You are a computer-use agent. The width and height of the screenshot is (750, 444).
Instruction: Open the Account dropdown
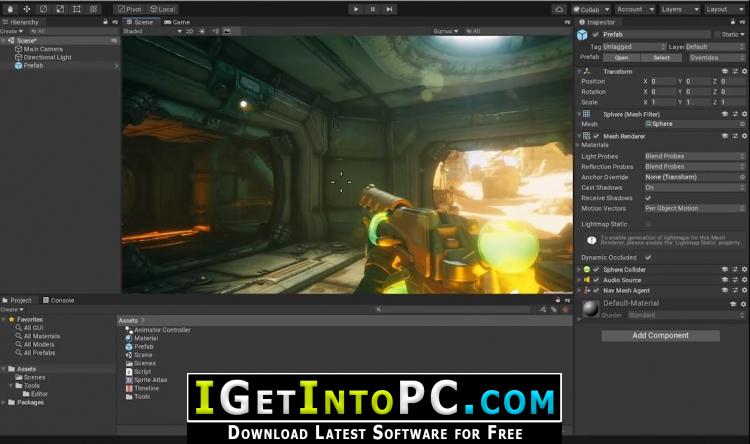pos(635,9)
